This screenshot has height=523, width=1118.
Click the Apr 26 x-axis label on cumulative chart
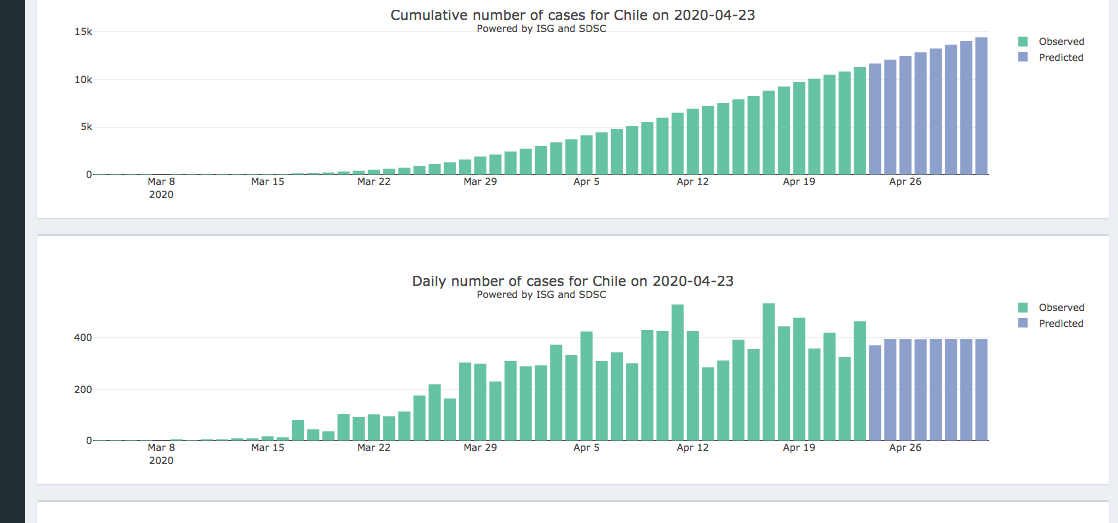click(905, 182)
